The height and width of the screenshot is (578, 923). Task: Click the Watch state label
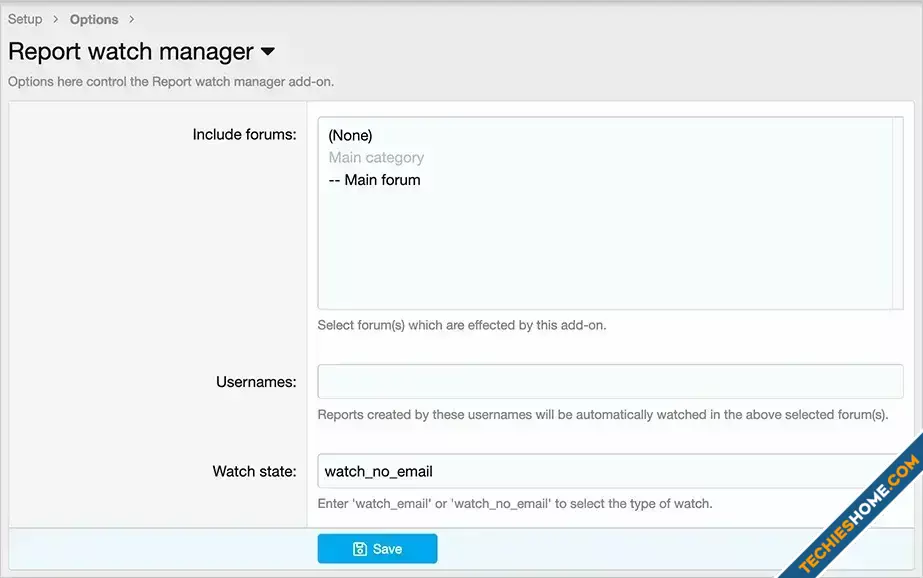pyautogui.click(x=254, y=471)
